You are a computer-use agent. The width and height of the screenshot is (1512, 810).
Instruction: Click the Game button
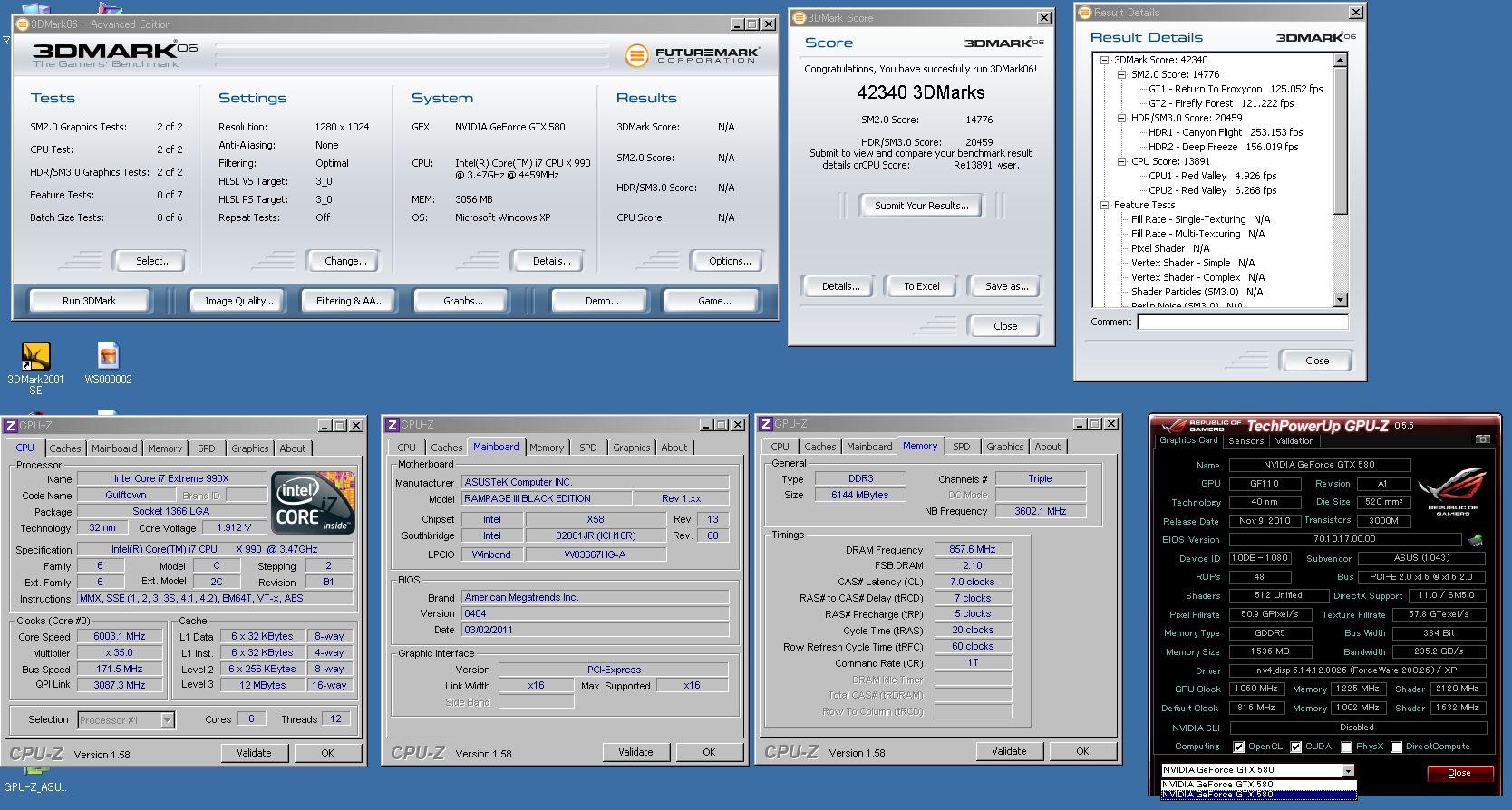tap(714, 301)
